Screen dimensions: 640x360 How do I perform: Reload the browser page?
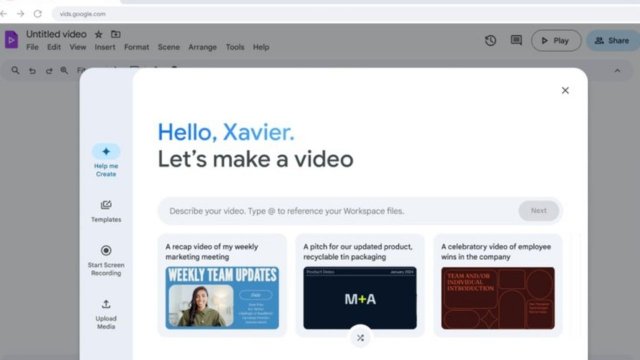point(38,14)
